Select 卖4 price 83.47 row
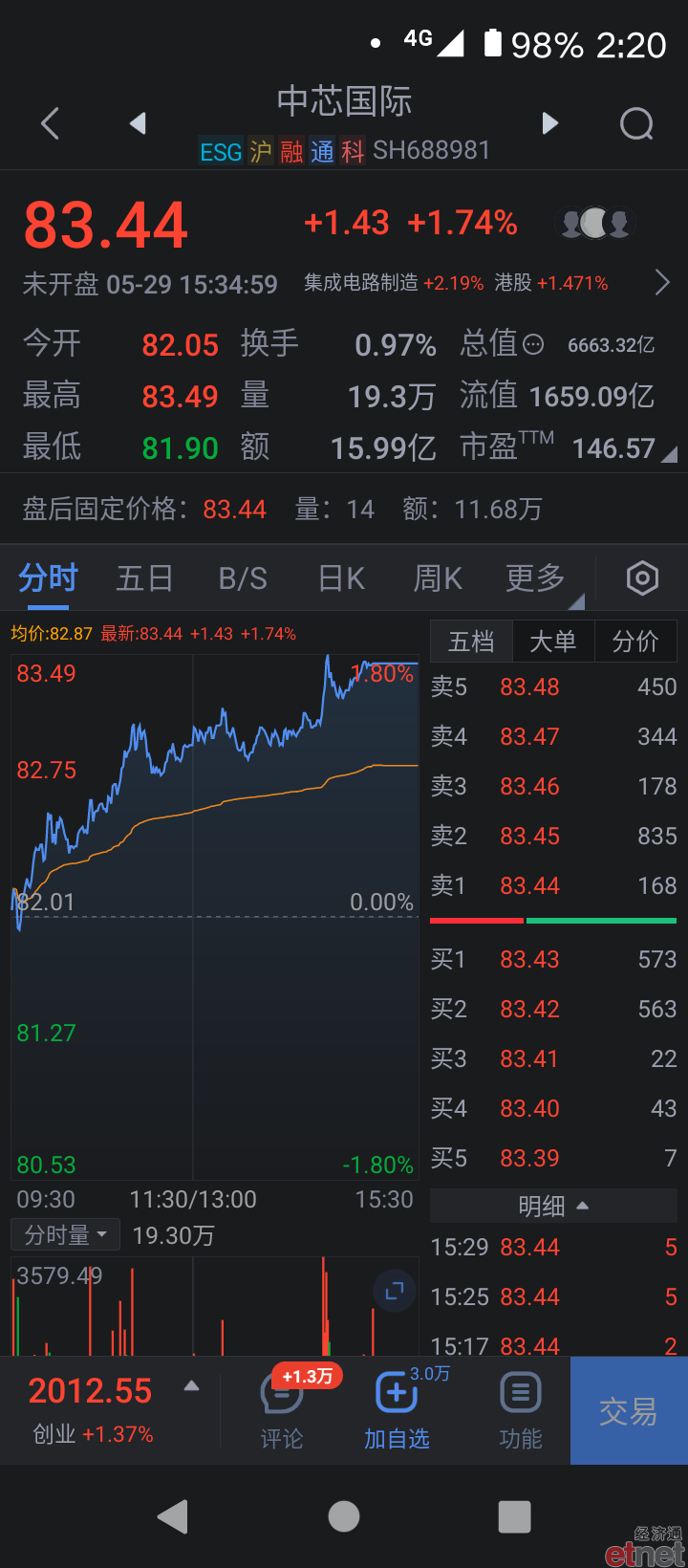688x1568 pixels. [553, 737]
